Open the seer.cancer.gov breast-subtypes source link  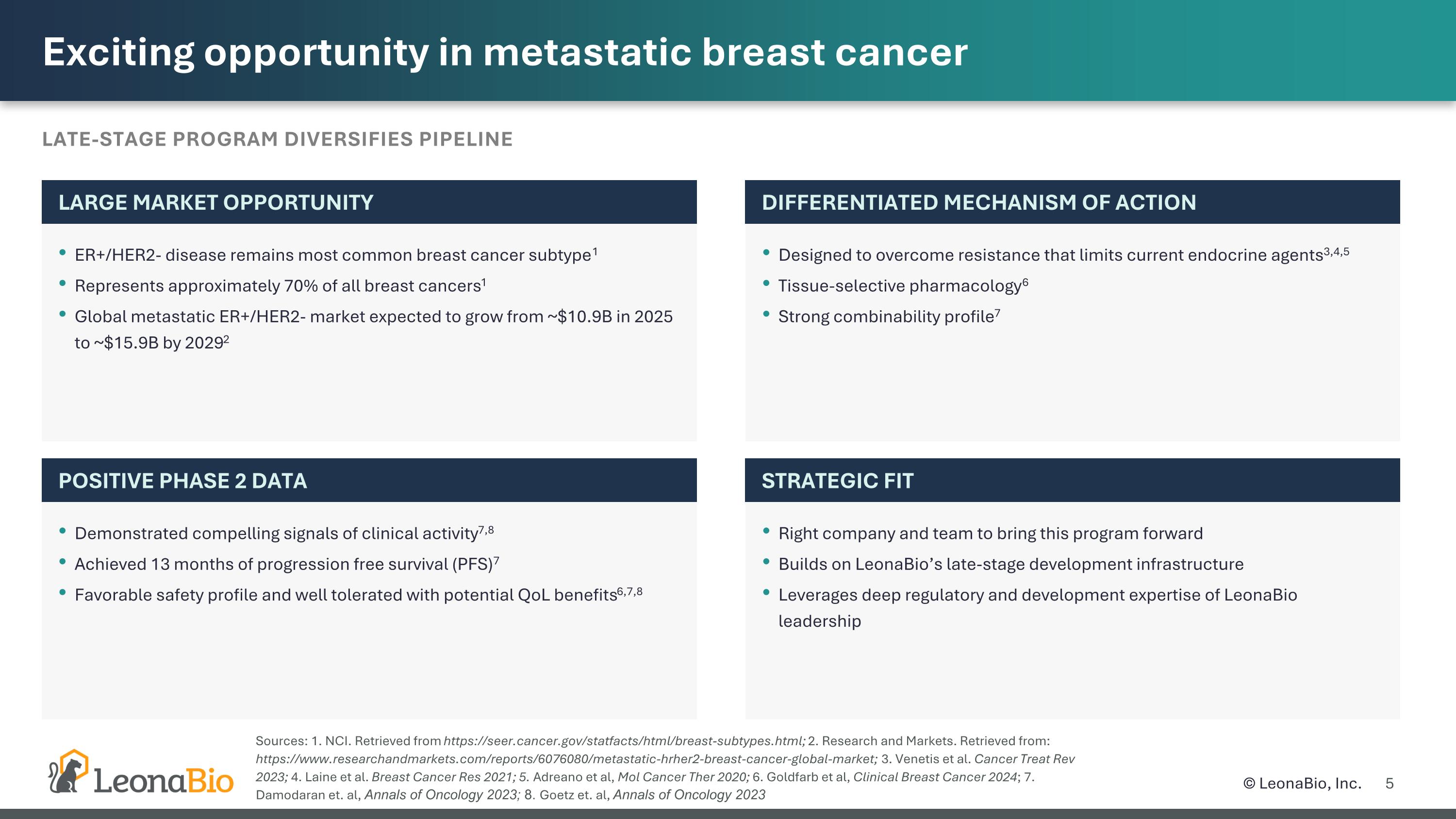click(x=624, y=741)
